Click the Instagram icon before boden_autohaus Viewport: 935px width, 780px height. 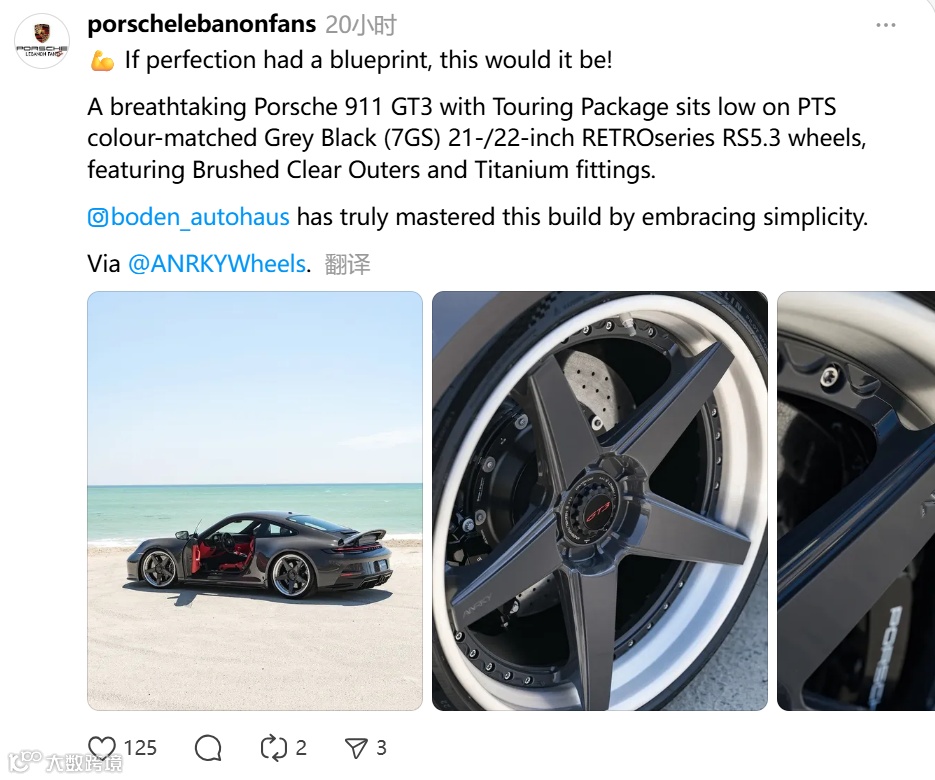(x=98, y=217)
